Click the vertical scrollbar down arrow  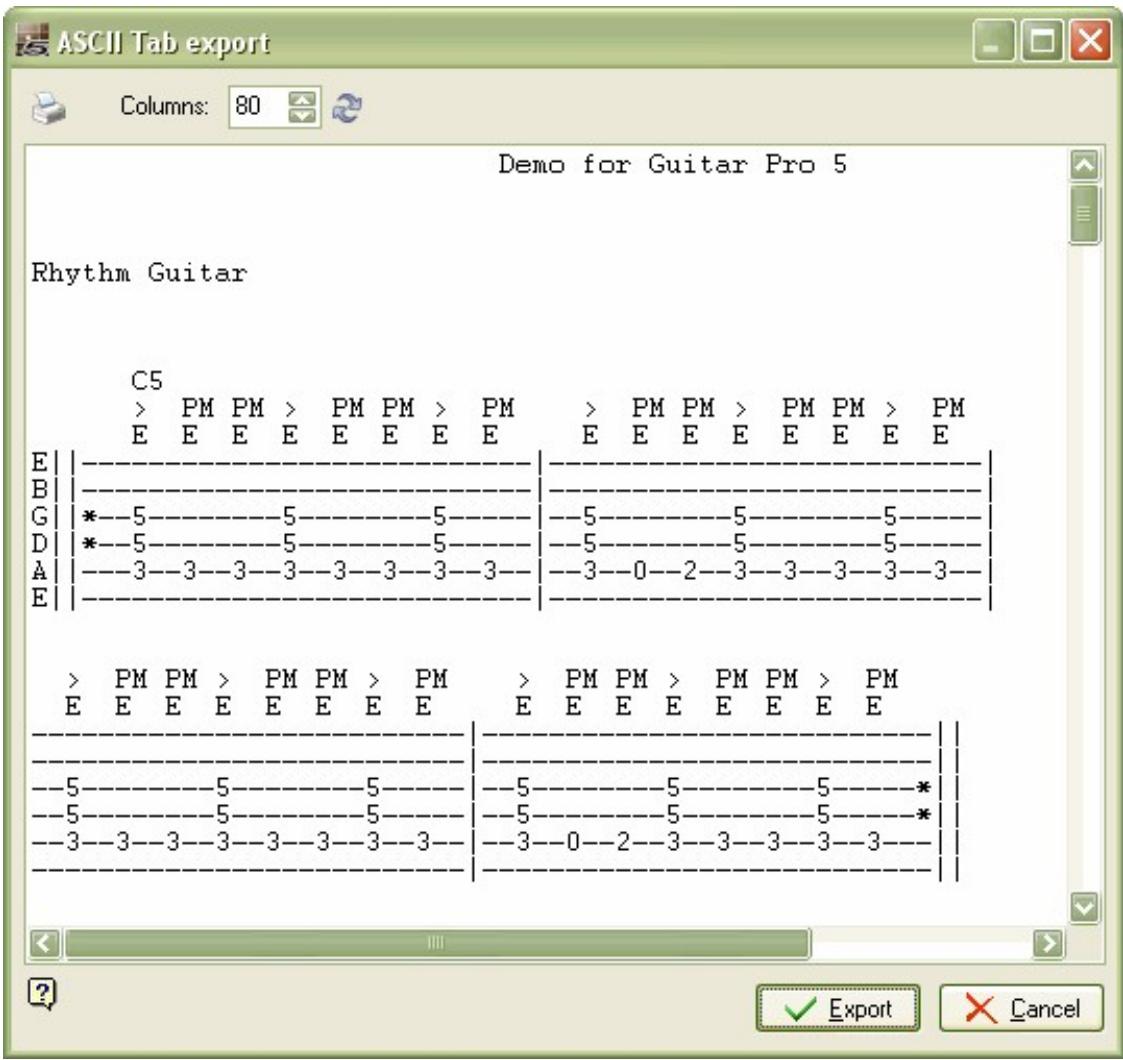(x=1084, y=908)
